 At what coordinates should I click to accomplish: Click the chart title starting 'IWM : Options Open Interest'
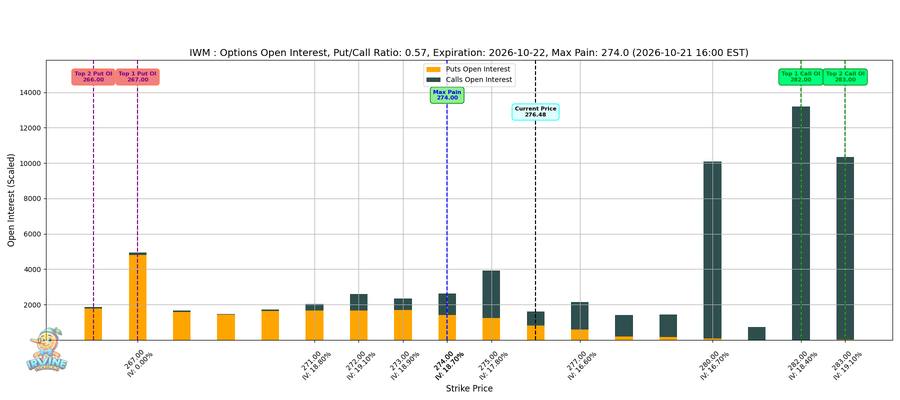coord(469,53)
